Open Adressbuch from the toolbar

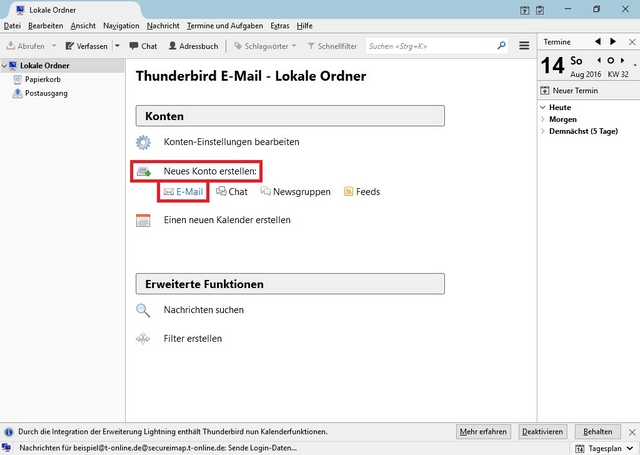[193, 46]
